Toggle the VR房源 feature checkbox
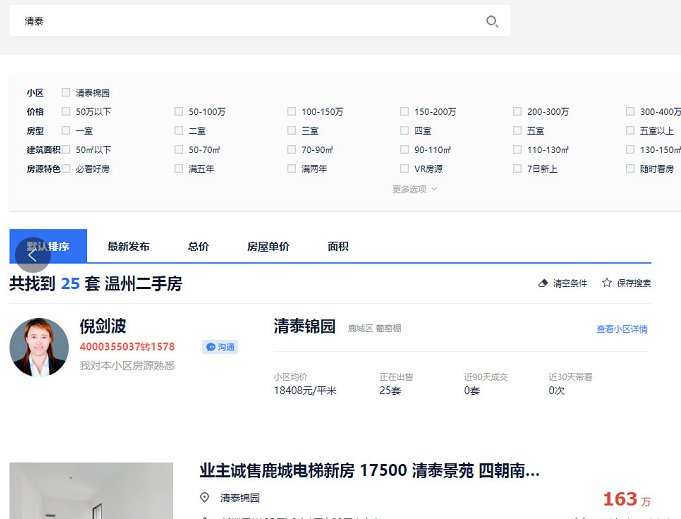The width and height of the screenshot is (681, 519). click(405, 169)
